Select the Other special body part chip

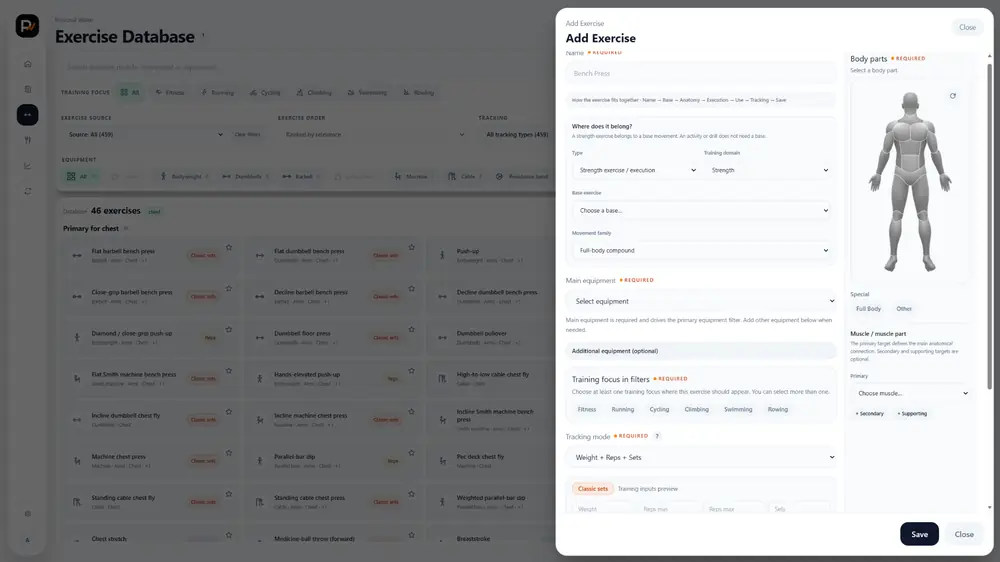click(904, 309)
